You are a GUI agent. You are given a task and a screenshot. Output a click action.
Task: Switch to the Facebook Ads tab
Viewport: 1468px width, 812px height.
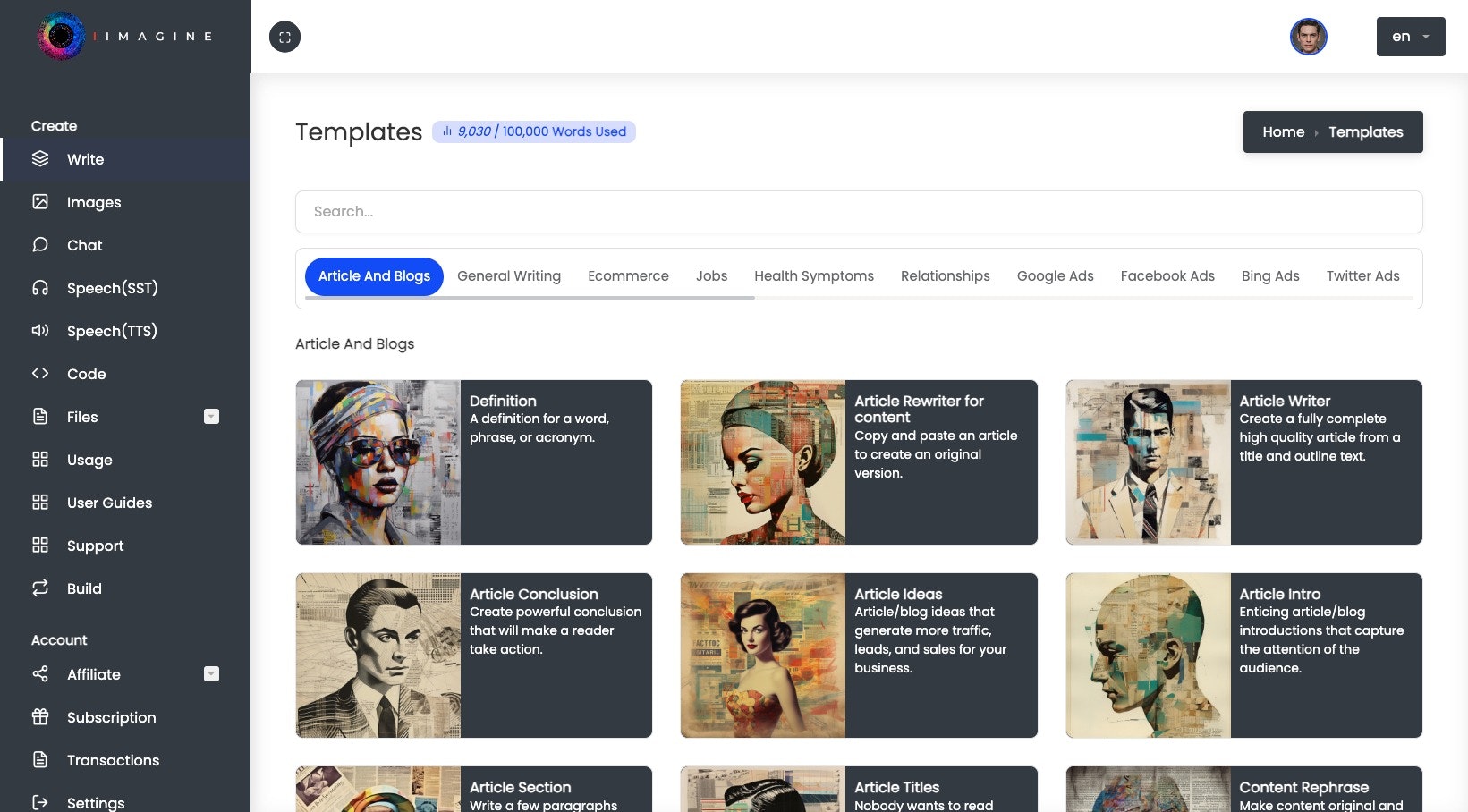click(1167, 276)
